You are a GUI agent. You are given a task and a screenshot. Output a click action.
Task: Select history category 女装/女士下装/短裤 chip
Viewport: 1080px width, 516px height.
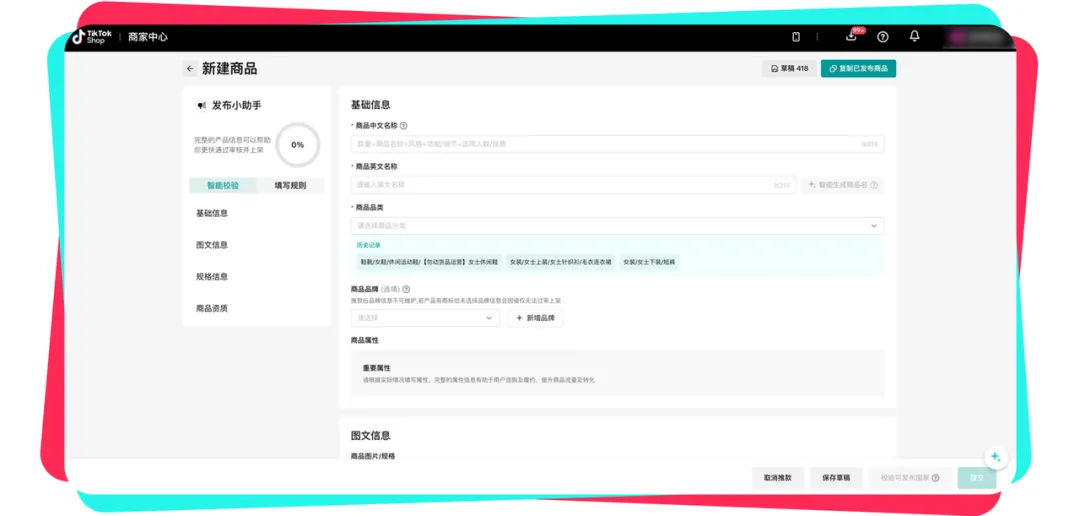pos(649,262)
